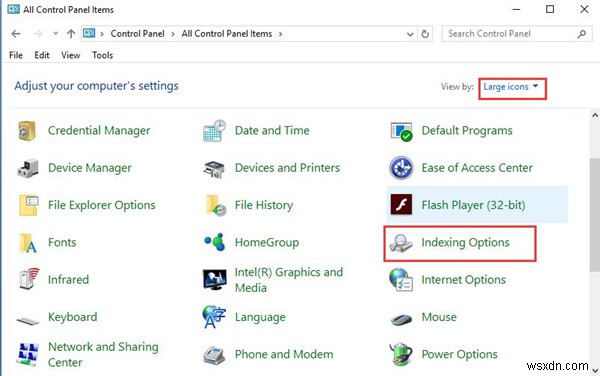Click the File History folder icon

click(x=215, y=205)
